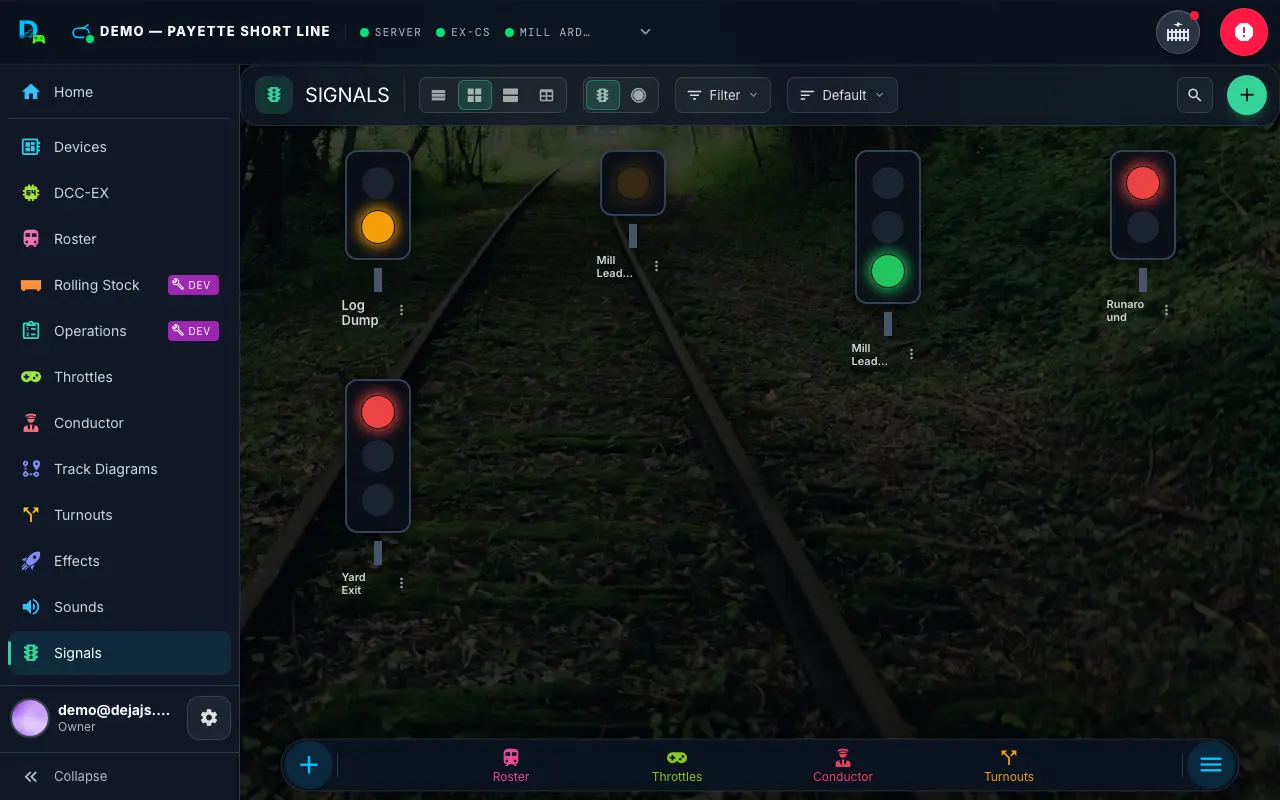Screen dimensions: 1280x800
Task: Open Effects in the sidebar
Action: coord(119,561)
